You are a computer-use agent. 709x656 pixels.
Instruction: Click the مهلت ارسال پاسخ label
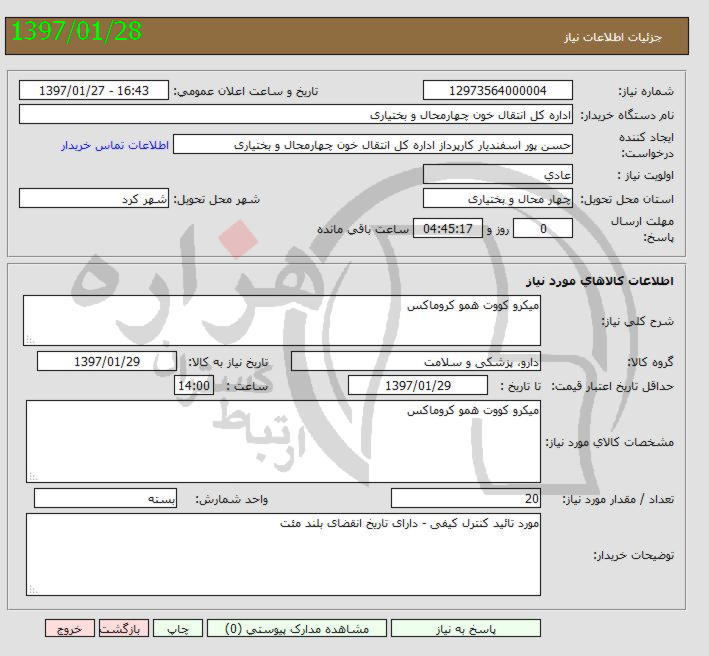pos(642,229)
